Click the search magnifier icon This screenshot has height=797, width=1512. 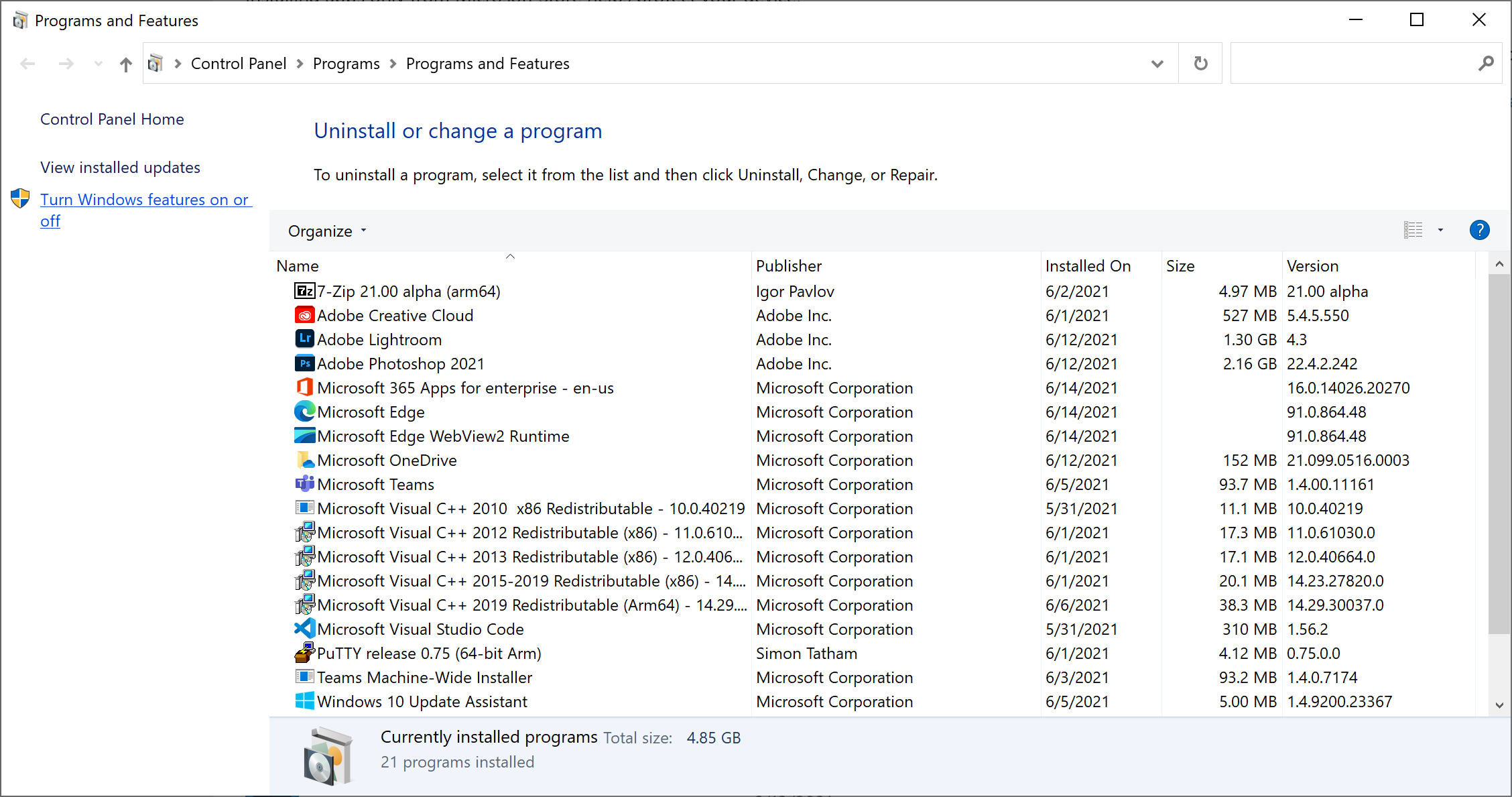click(x=1485, y=64)
